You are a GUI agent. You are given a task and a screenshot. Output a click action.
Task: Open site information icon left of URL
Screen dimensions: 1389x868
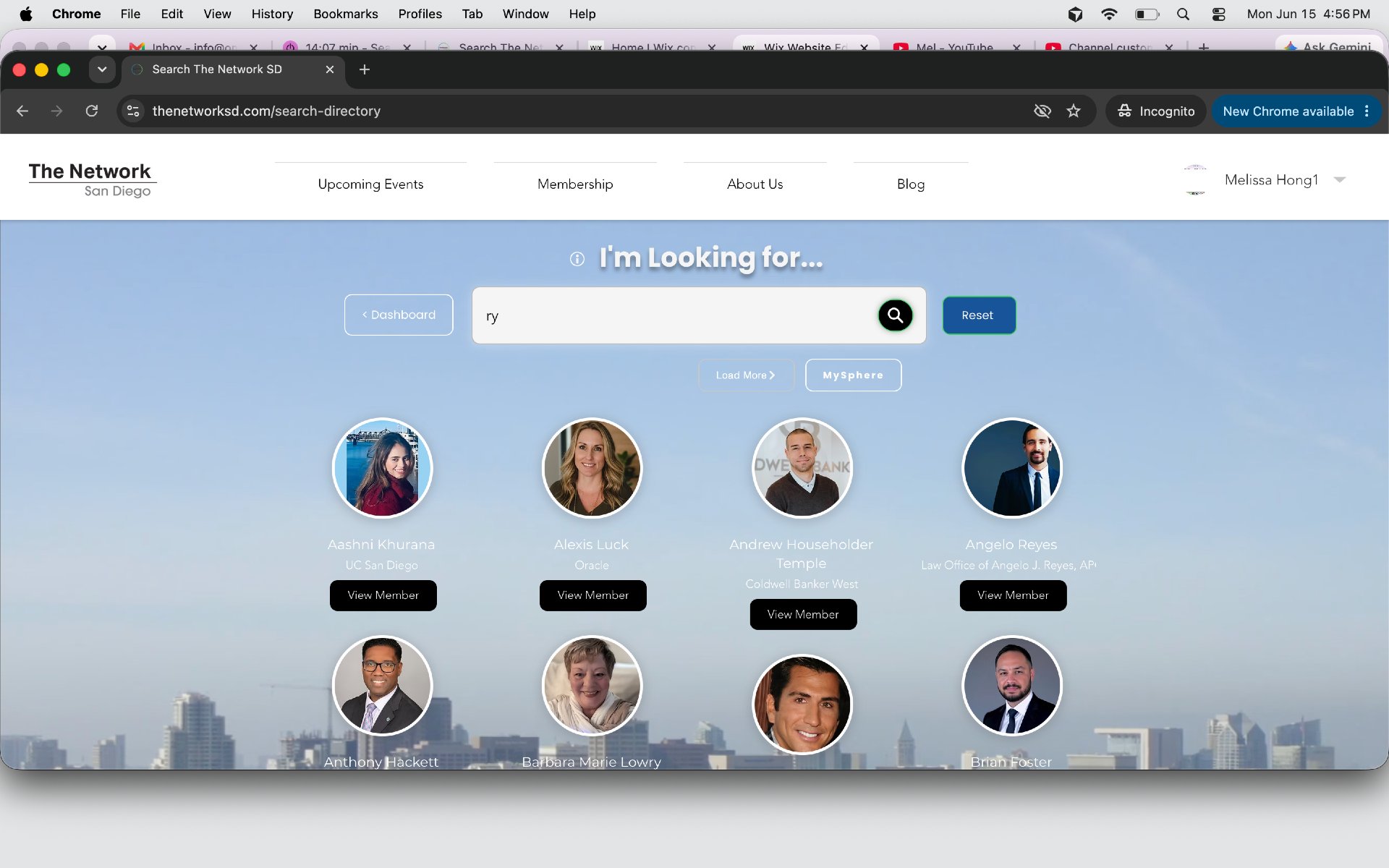[x=133, y=111]
